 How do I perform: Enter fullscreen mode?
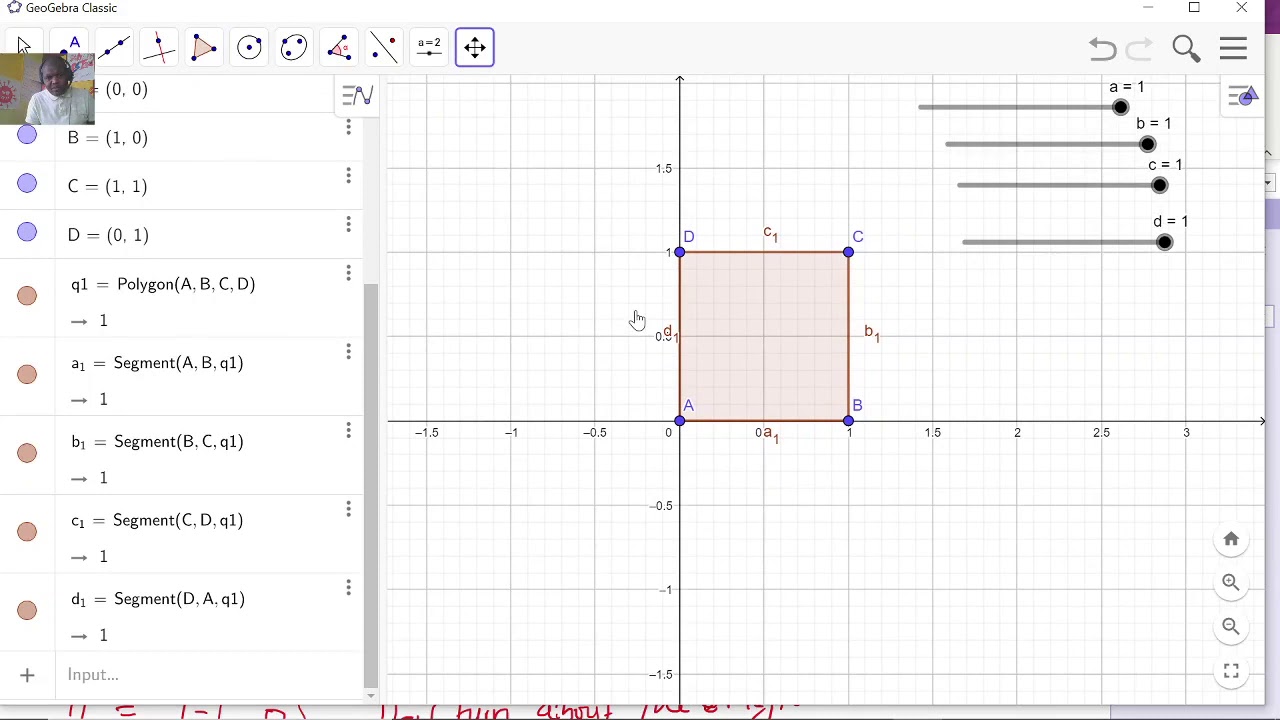[x=1231, y=671]
